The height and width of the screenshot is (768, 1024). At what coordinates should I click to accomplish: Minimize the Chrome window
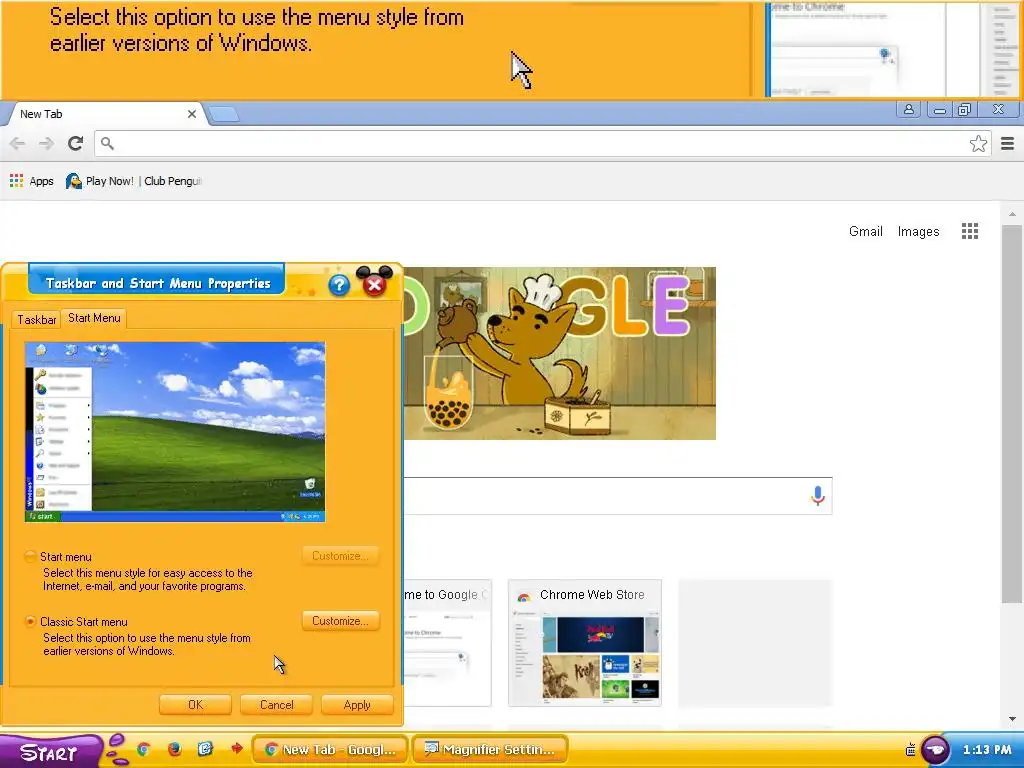940,110
